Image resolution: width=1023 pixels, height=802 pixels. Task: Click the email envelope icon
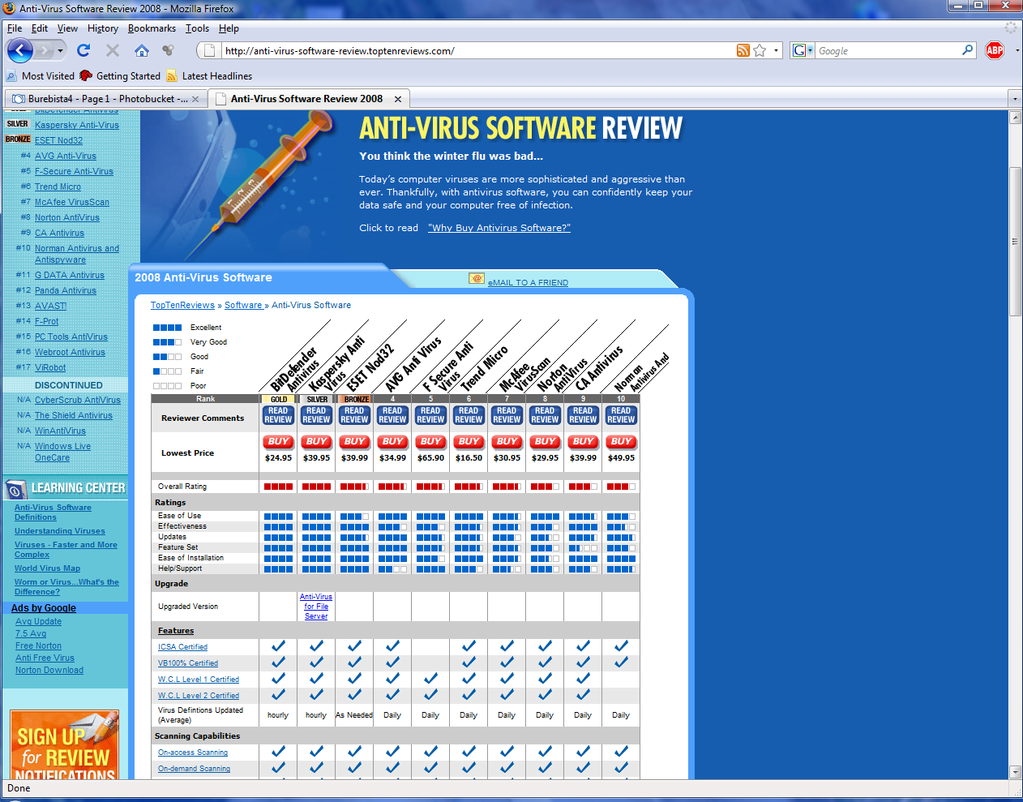pyautogui.click(x=476, y=279)
